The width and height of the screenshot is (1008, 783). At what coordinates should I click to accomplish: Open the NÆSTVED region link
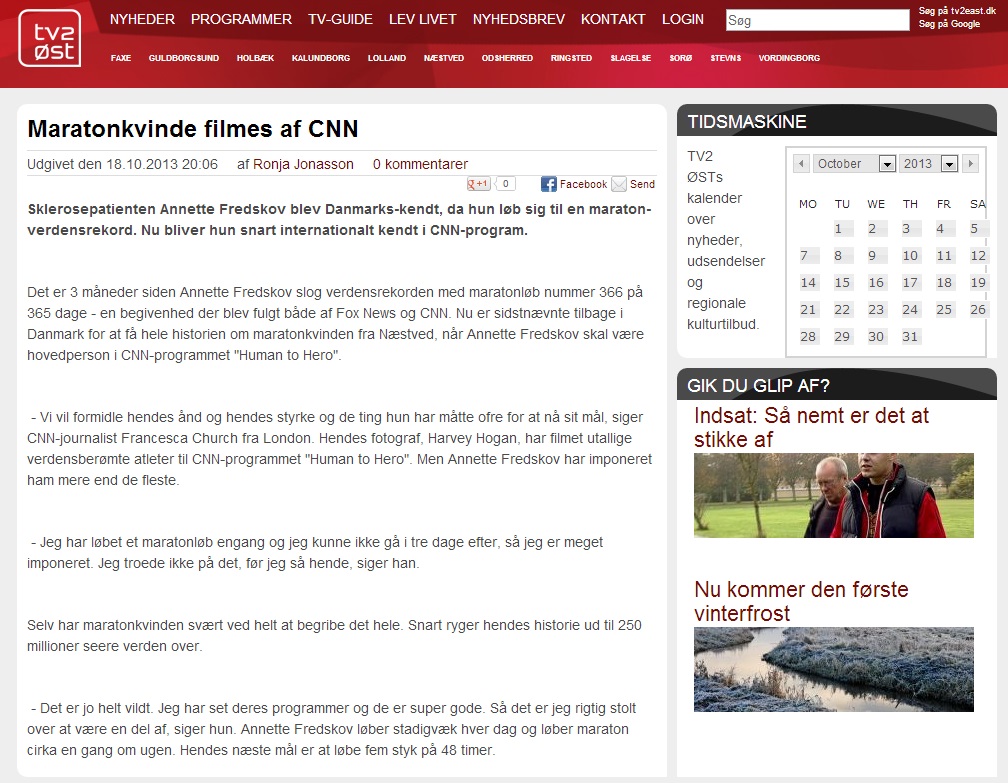coord(444,58)
